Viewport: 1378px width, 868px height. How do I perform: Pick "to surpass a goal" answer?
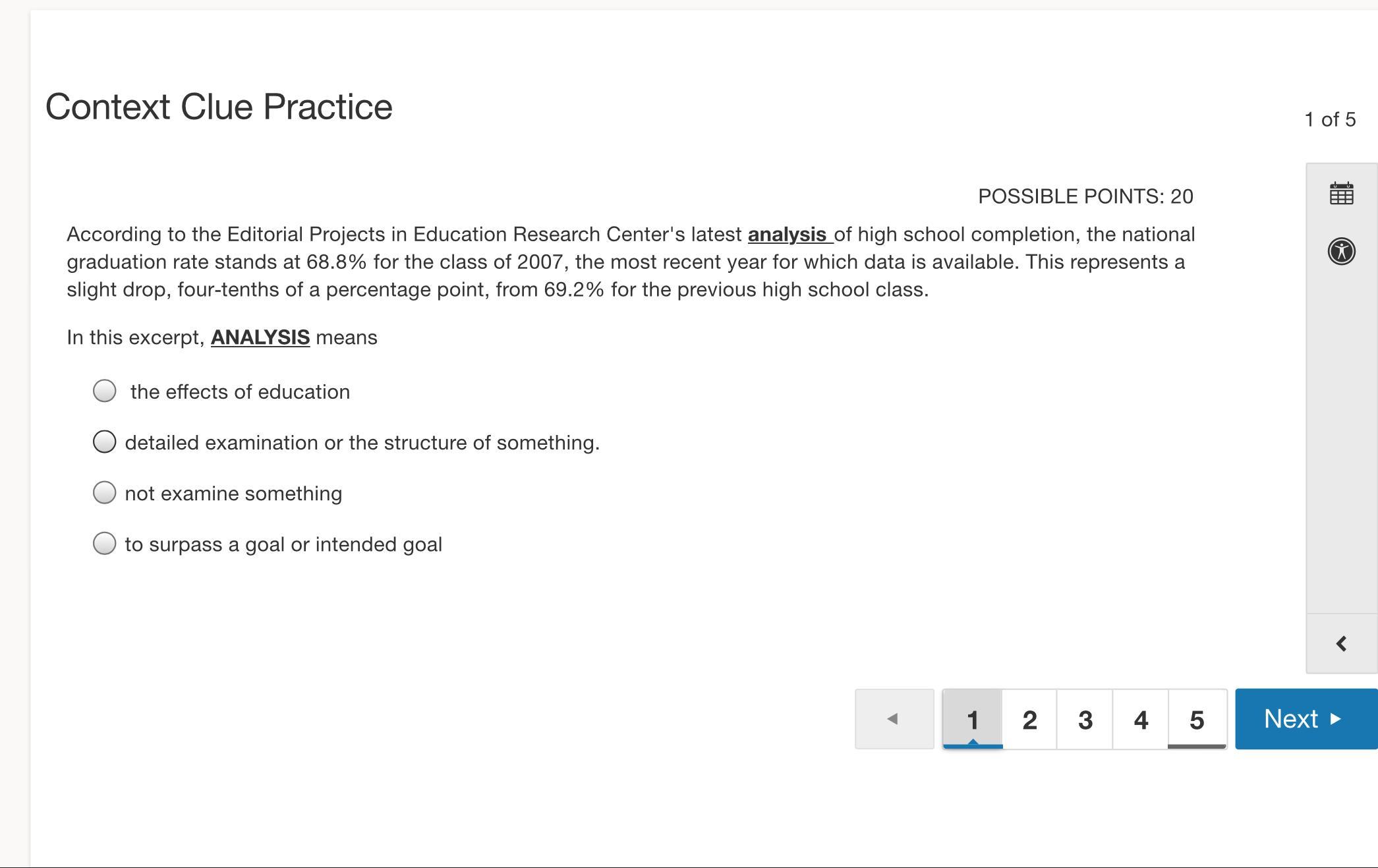pyautogui.click(x=105, y=544)
